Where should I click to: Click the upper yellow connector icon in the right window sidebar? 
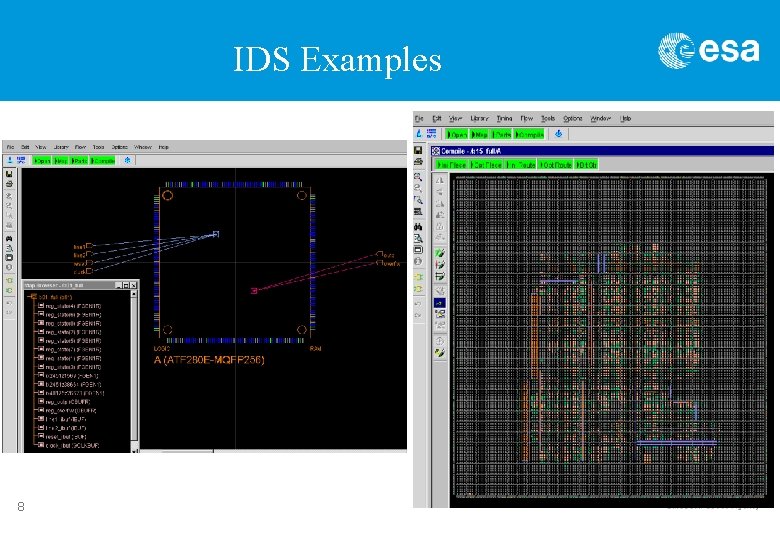click(x=418, y=277)
